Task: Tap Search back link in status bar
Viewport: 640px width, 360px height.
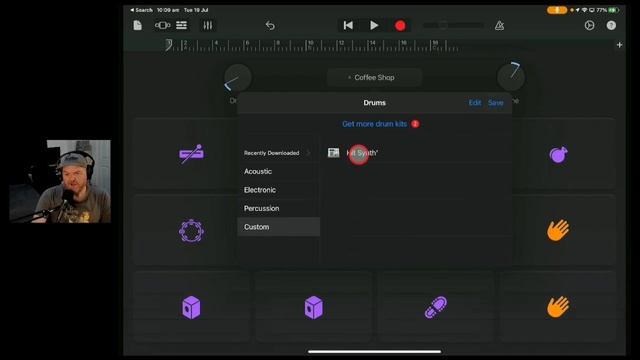Action: [141, 10]
